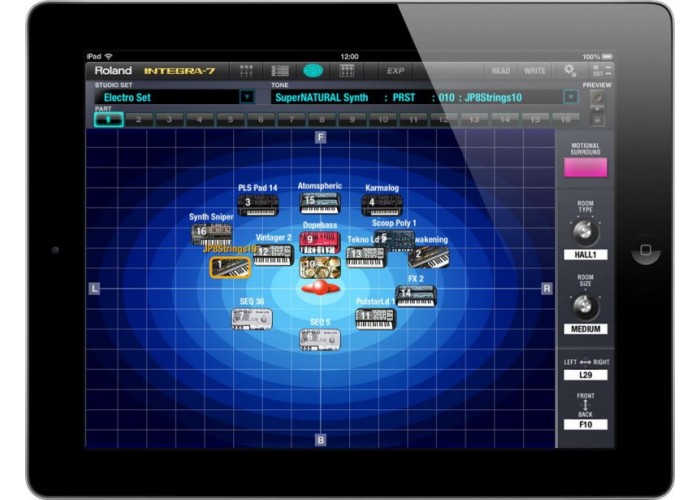
Task: Open the Studio Set dropdown arrow
Action: pyautogui.click(x=247, y=97)
